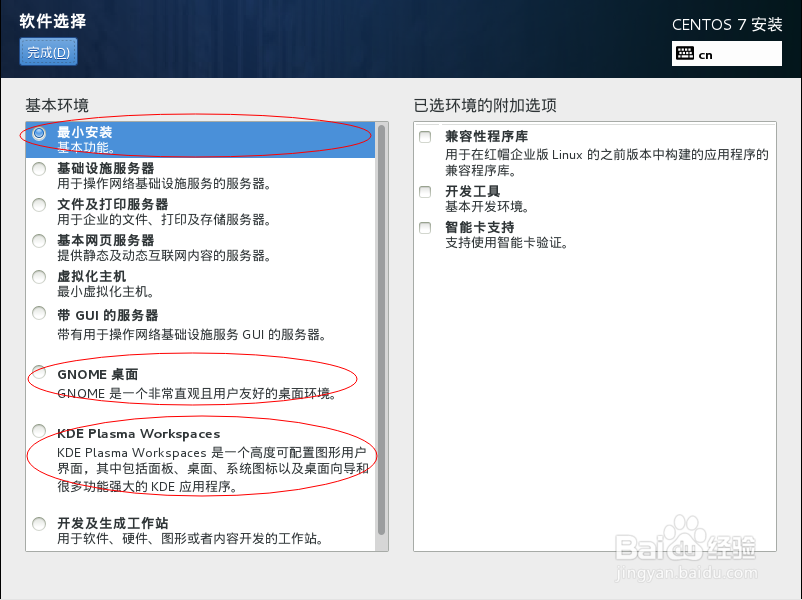The height and width of the screenshot is (600, 802).
Task: Click the 基本开发环境。 description text
Action: 487,207
